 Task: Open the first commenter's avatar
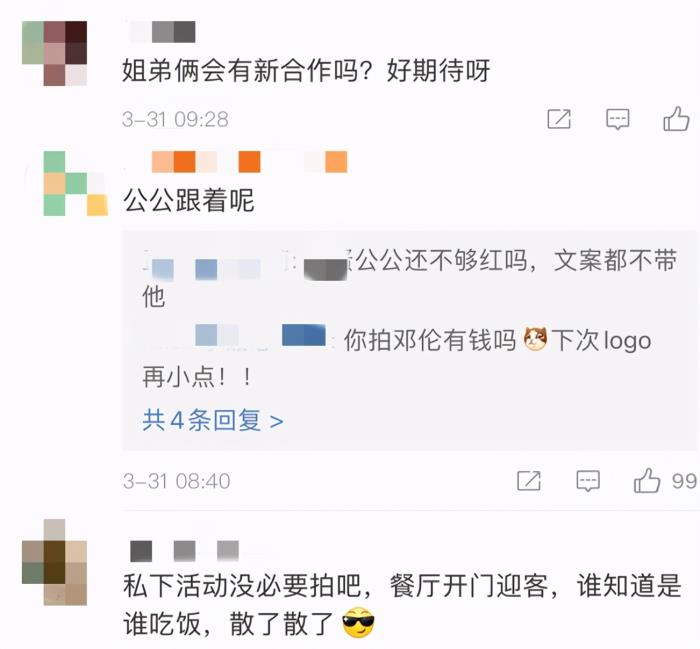54,53
